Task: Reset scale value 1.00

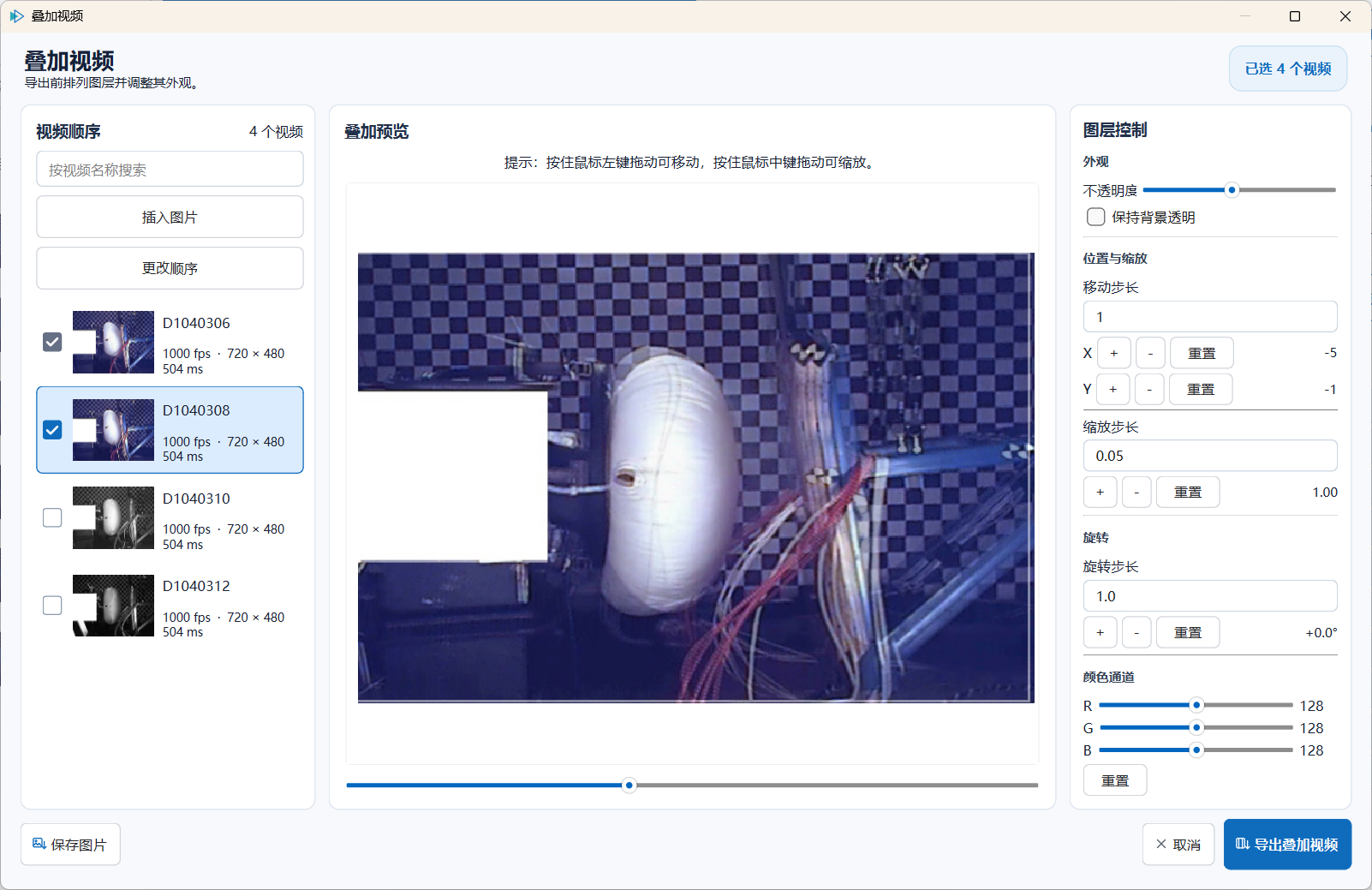Action: pyautogui.click(x=1188, y=492)
